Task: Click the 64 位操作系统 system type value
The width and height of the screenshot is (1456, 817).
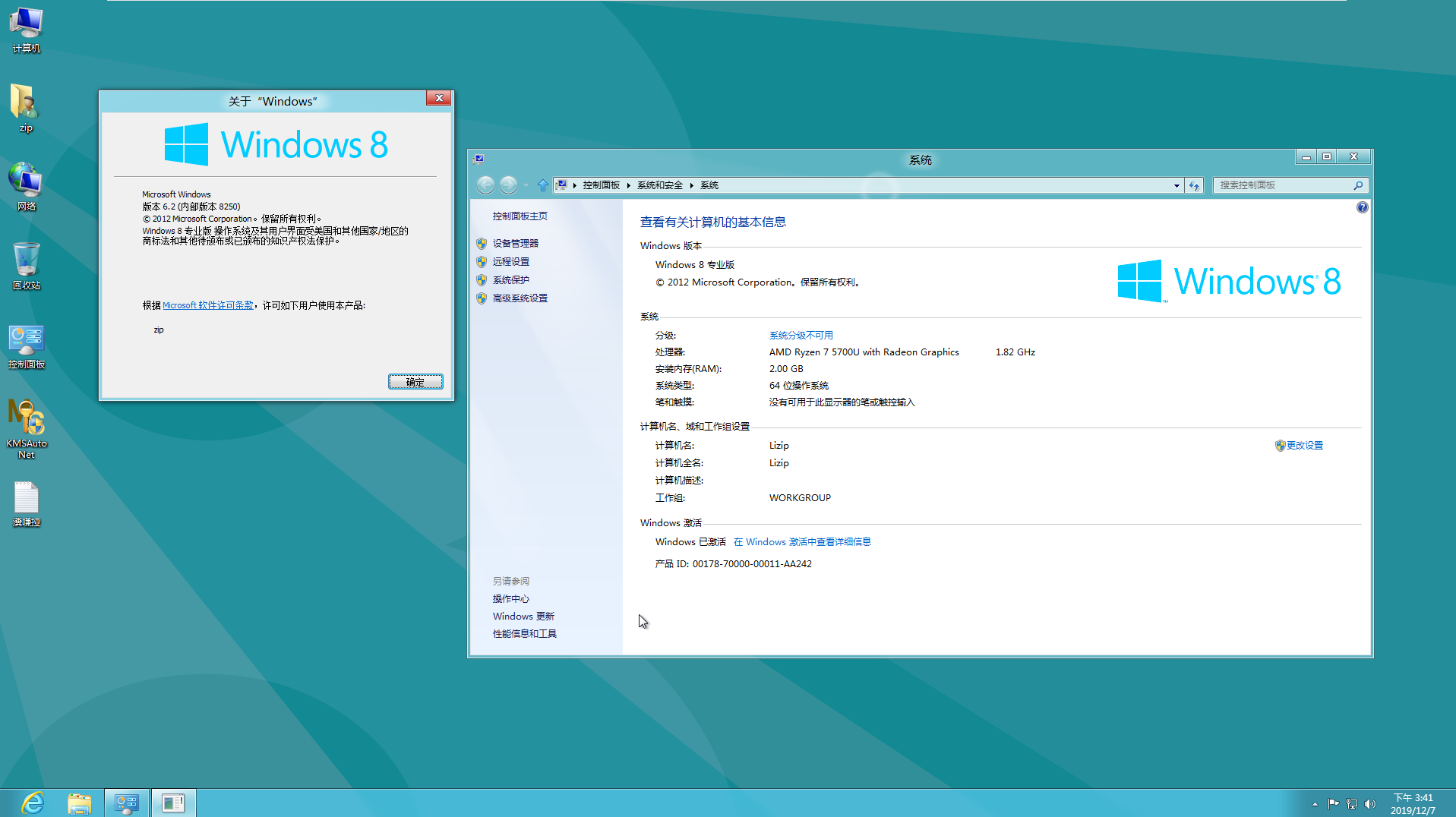Action: click(798, 386)
